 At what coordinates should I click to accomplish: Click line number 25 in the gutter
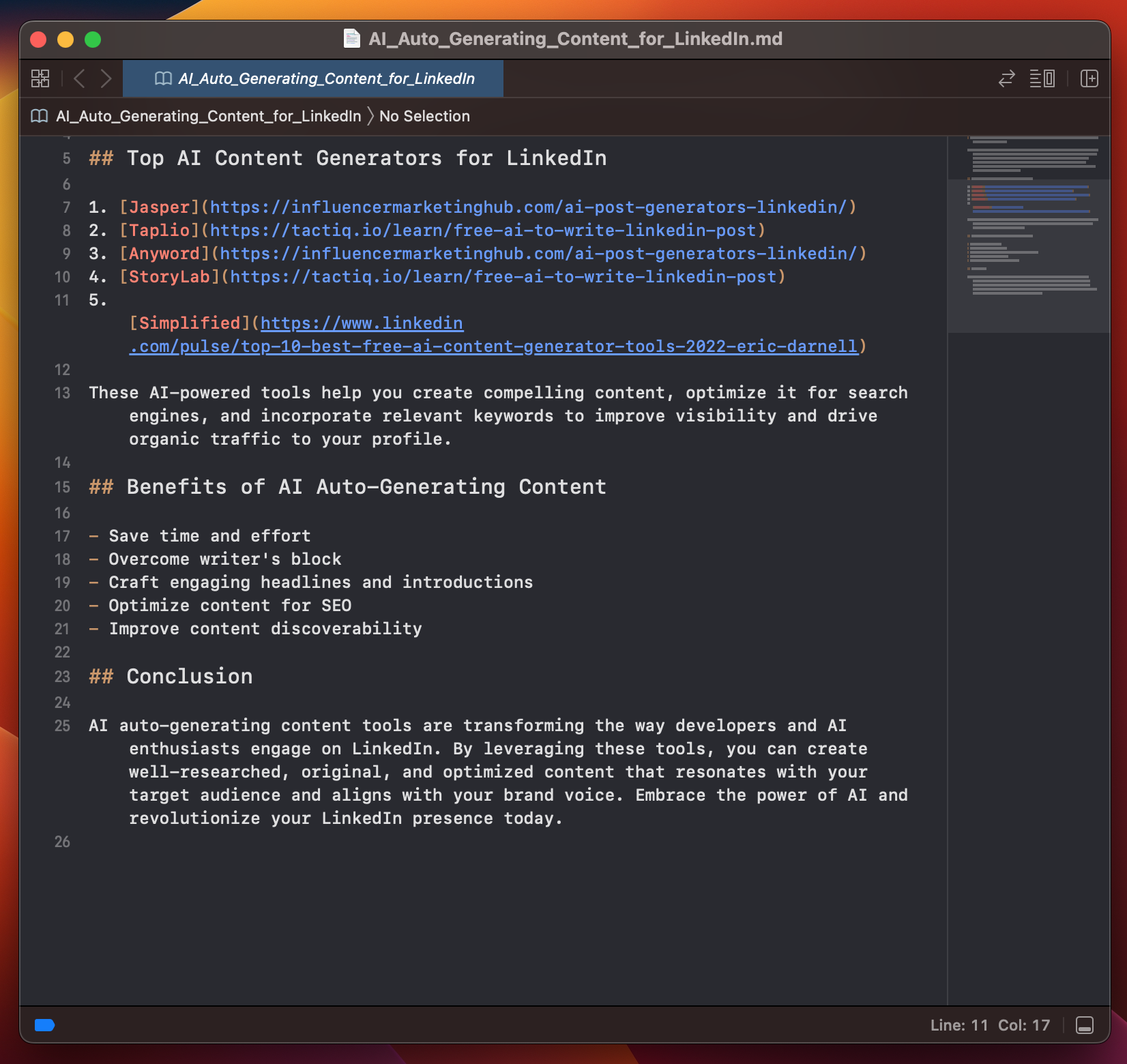point(62,726)
